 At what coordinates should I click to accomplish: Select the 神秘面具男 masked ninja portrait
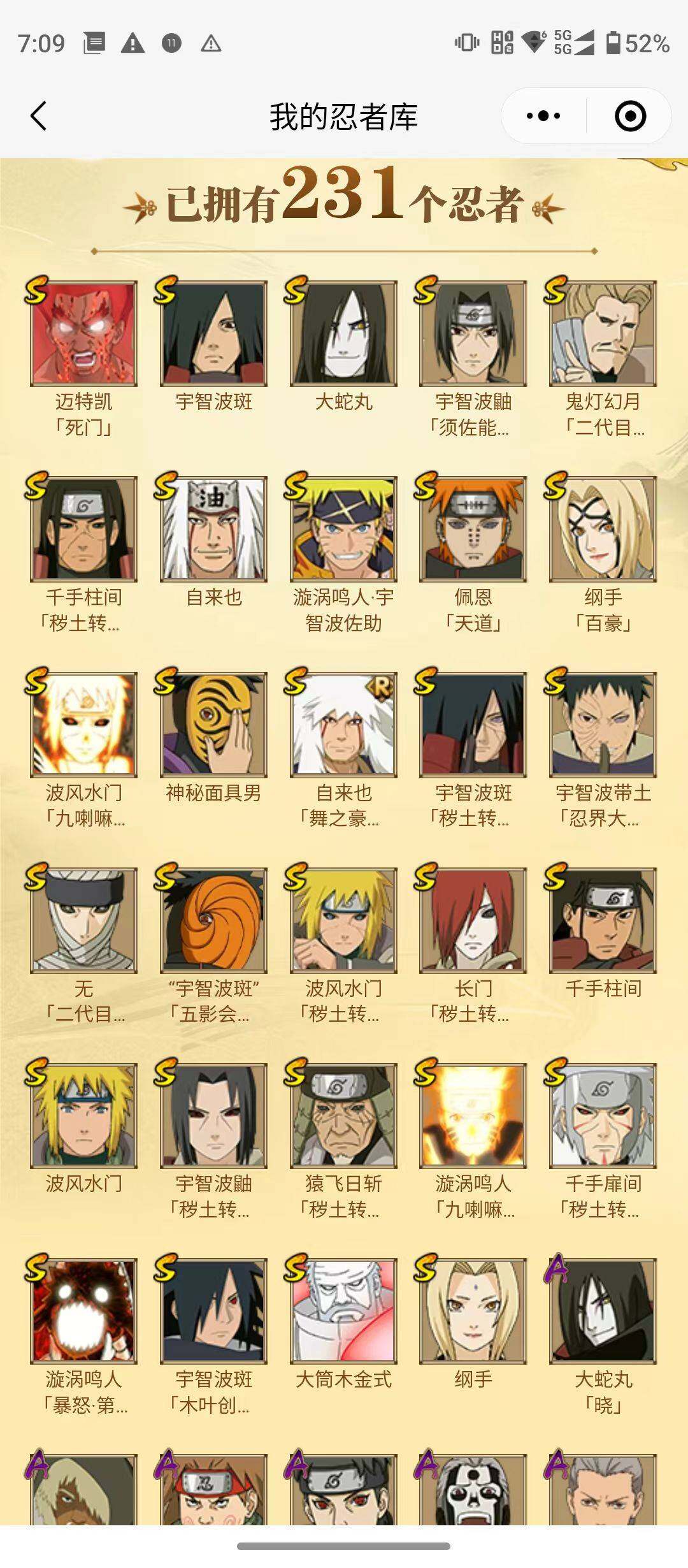tap(213, 725)
